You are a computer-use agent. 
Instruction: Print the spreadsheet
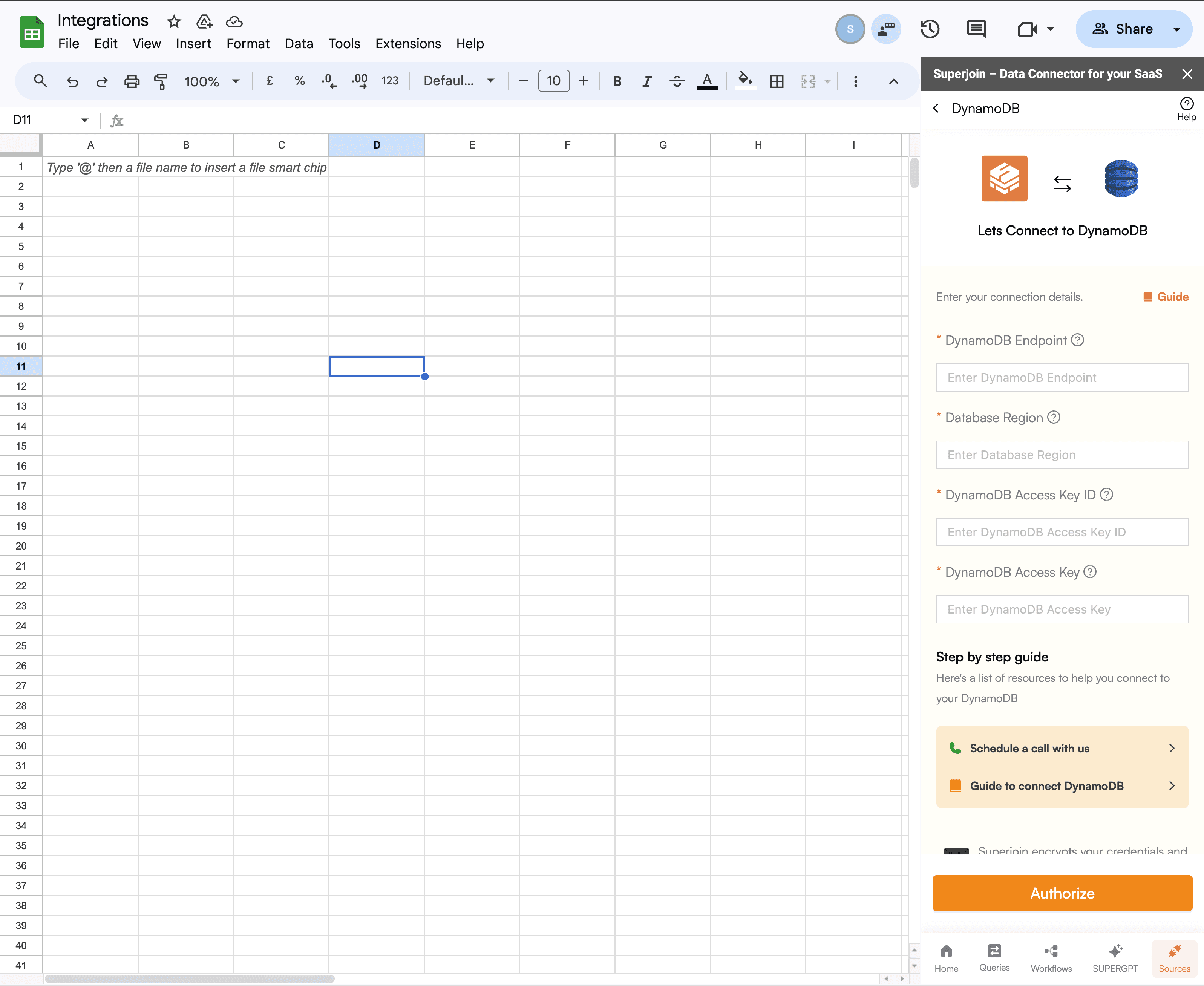pyautogui.click(x=132, y=81)
